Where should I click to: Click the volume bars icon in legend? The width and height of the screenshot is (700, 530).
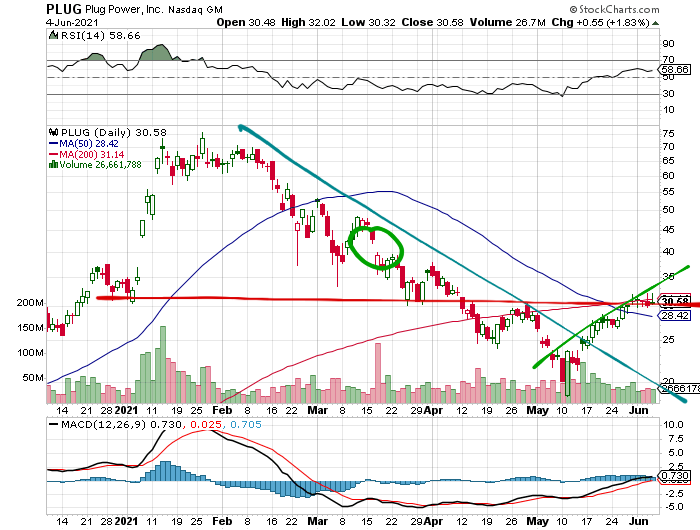pos(53,164)
